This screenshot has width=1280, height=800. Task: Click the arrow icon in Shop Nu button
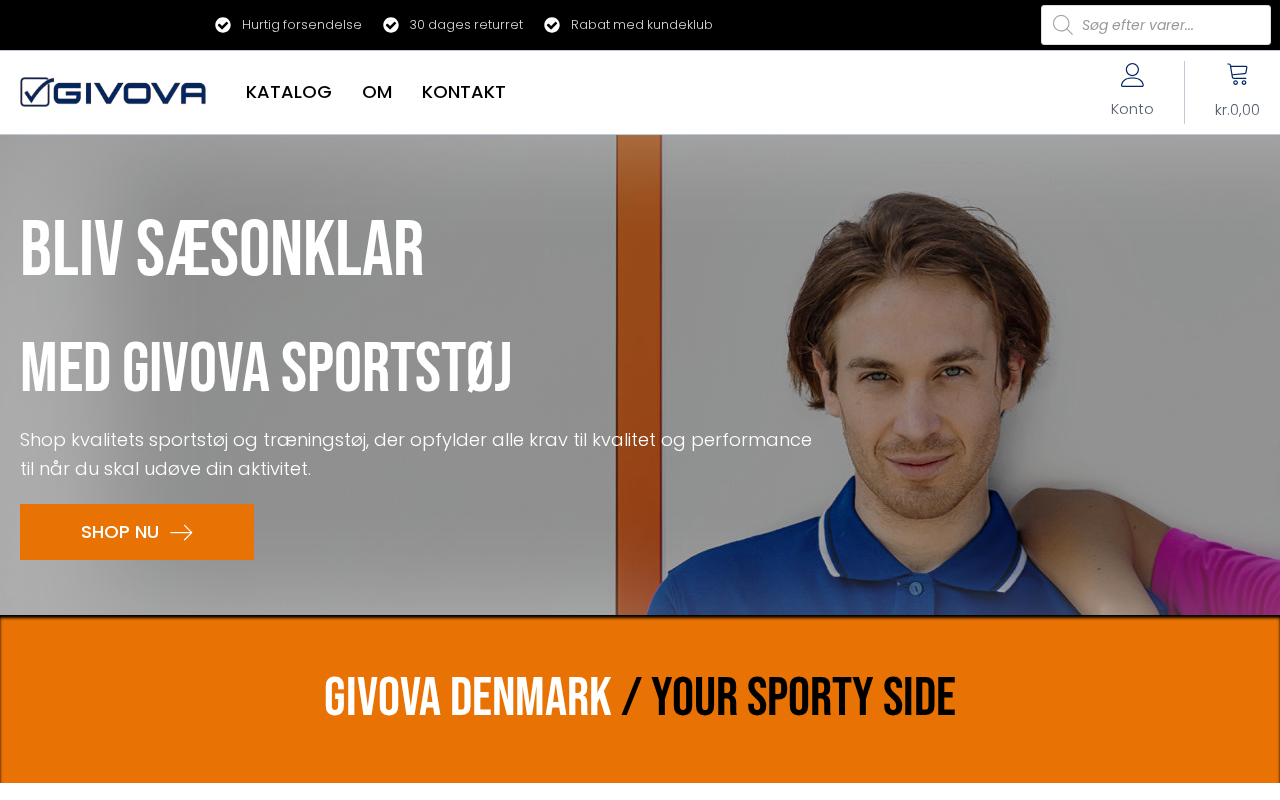[x=181, y=533]
